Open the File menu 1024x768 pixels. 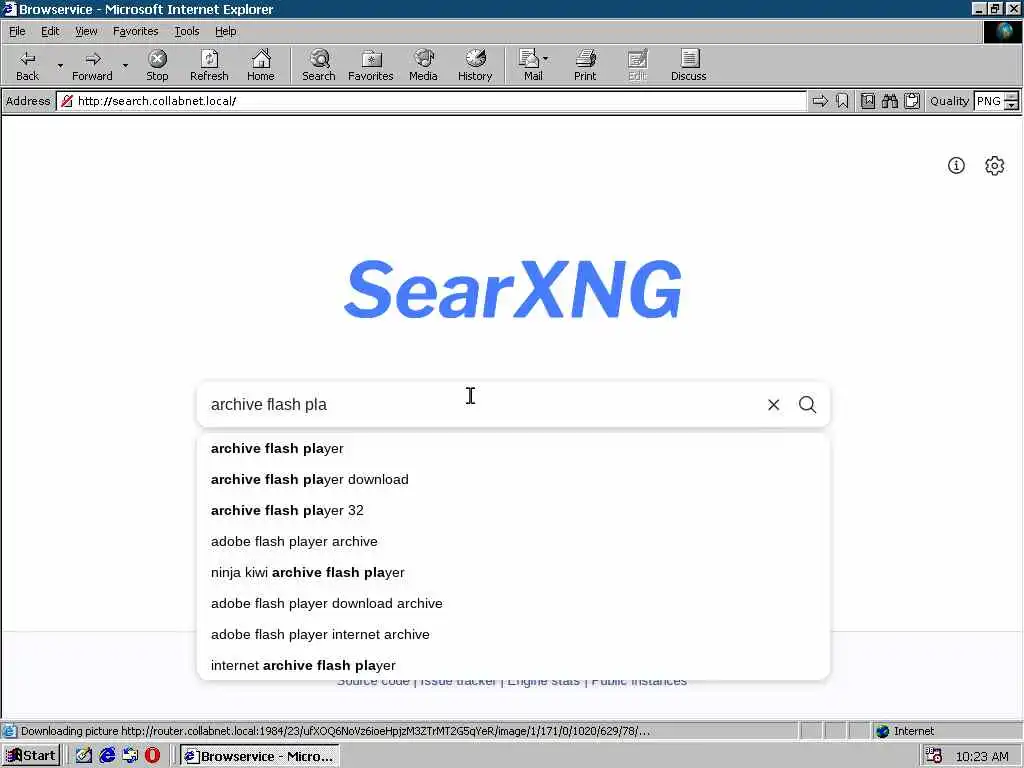[x=17, y=31]
